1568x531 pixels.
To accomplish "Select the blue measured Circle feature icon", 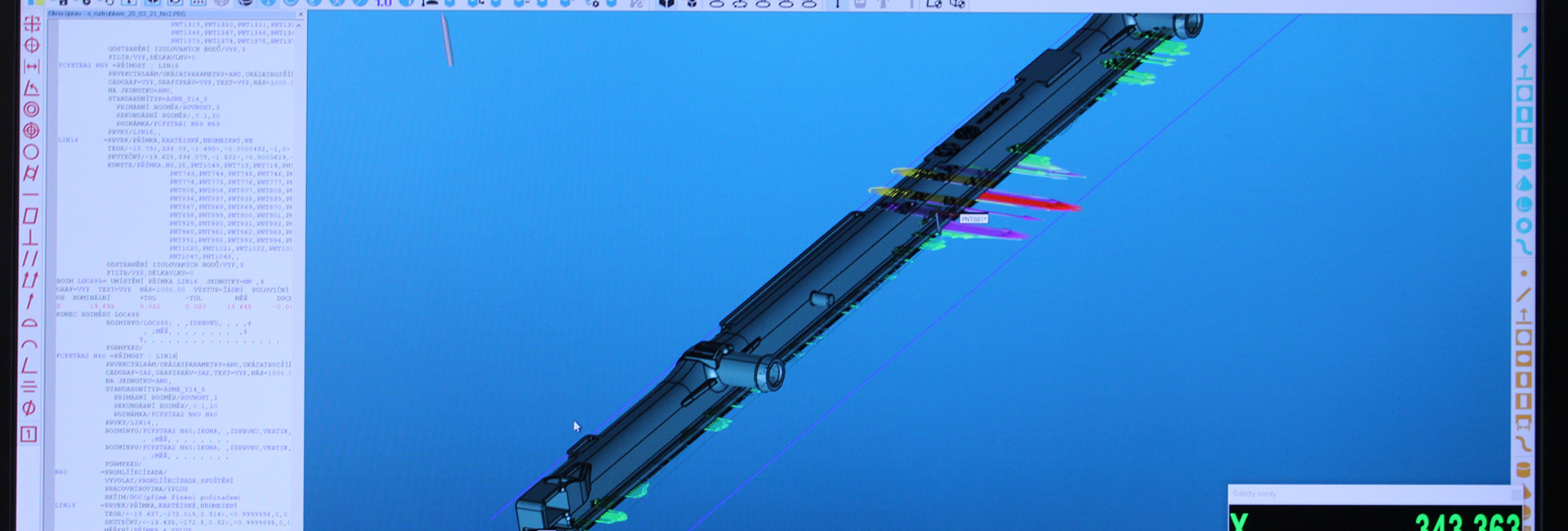I will pyautogui.click(x=1524, y=93).
